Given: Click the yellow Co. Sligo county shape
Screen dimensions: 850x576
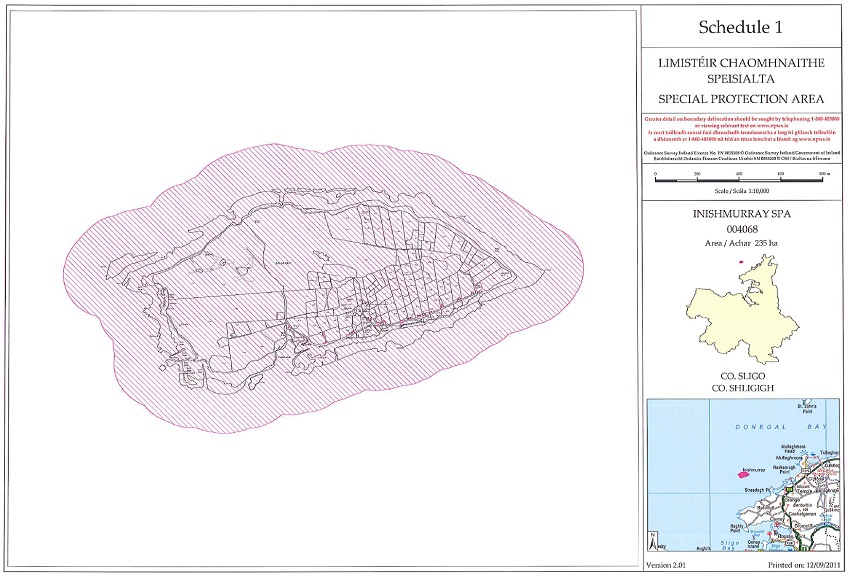Looking at the screenshot, I should pos(745,315).
